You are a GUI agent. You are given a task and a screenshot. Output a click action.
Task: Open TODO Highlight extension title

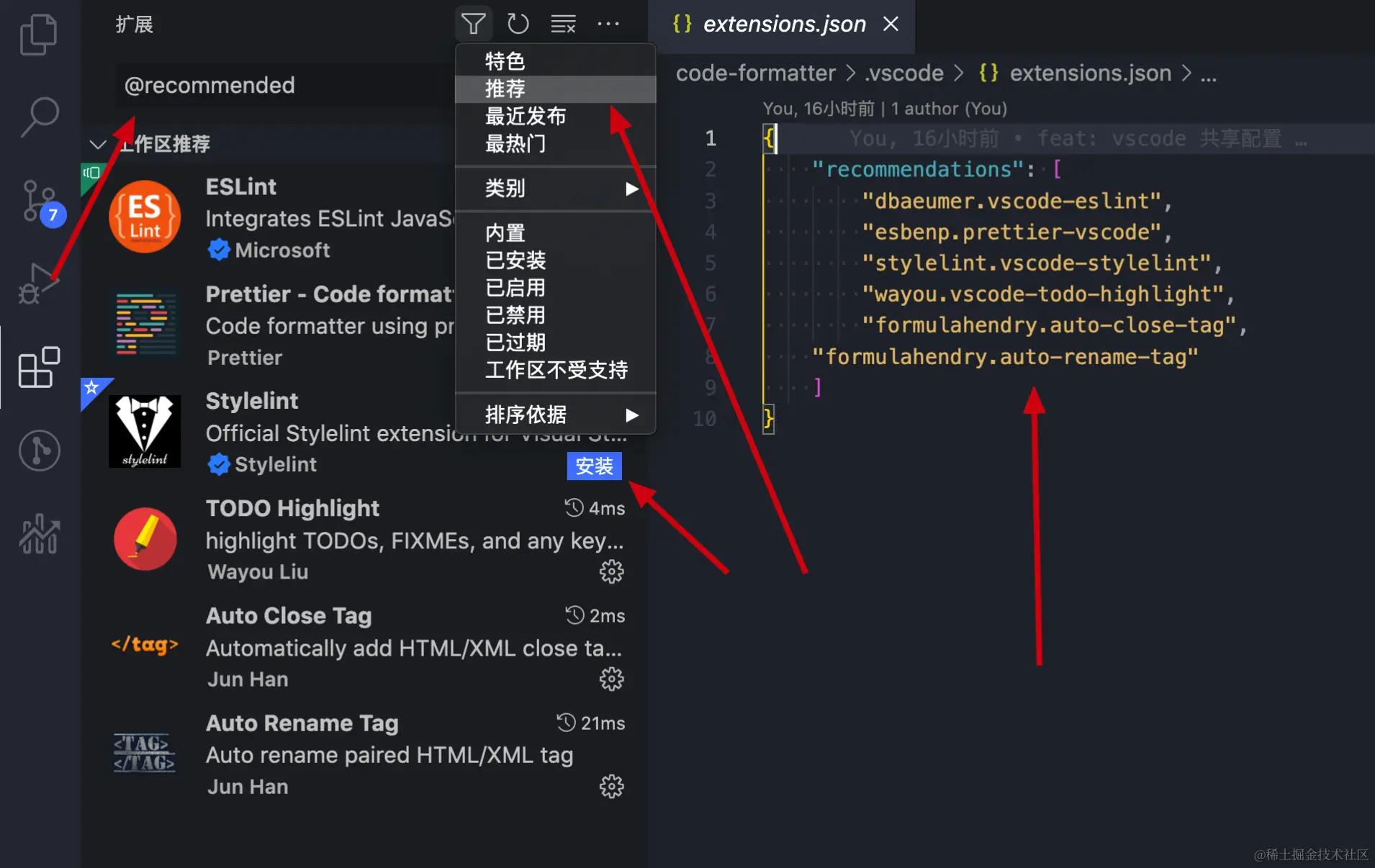292,508
